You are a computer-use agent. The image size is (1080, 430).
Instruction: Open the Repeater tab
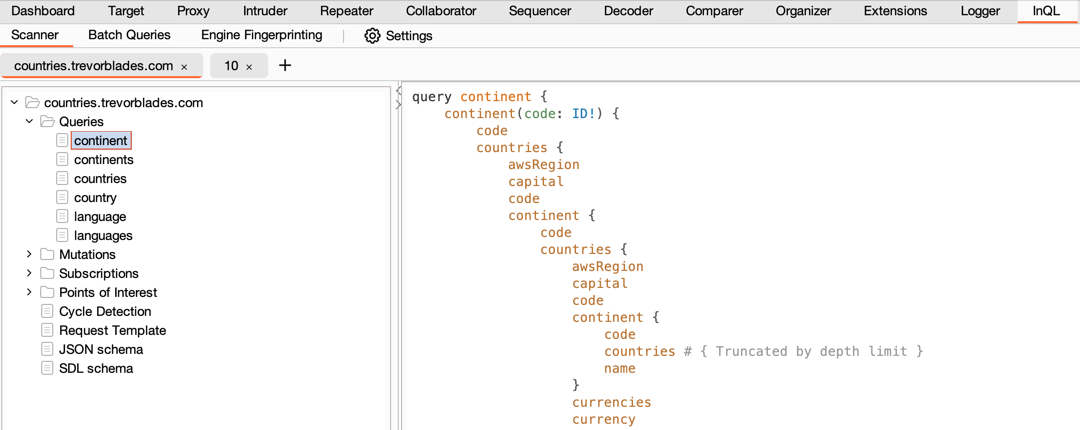pyautogui.click(x=347, y=11)
